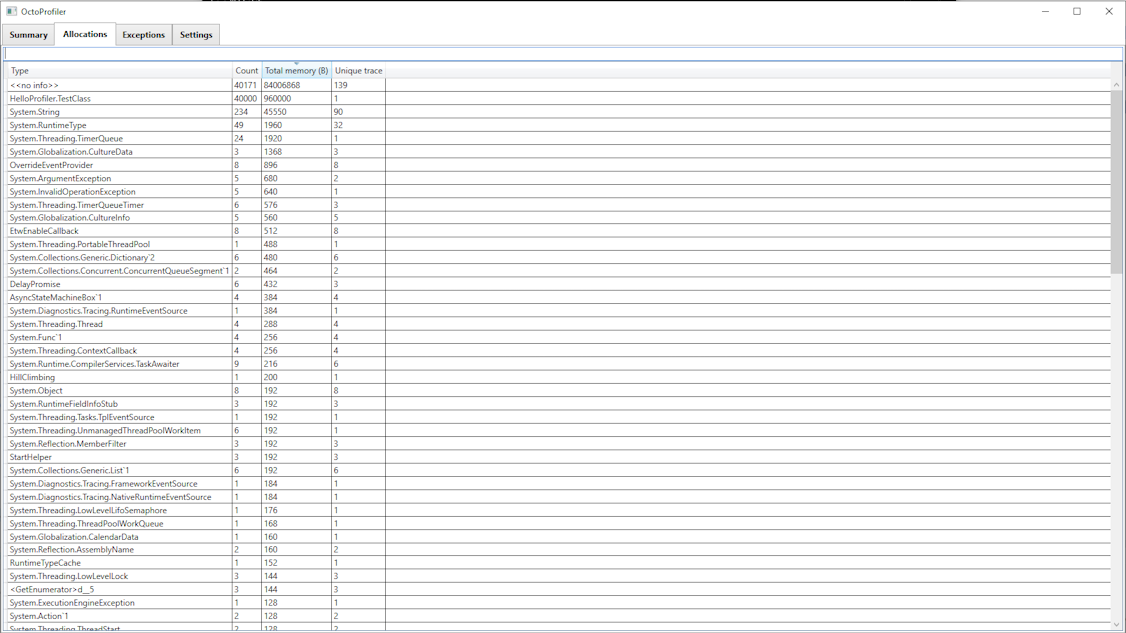Screen dimensions: 1126x633
Task: Select the <<no info>> row
Action: (x=559, y=85)
